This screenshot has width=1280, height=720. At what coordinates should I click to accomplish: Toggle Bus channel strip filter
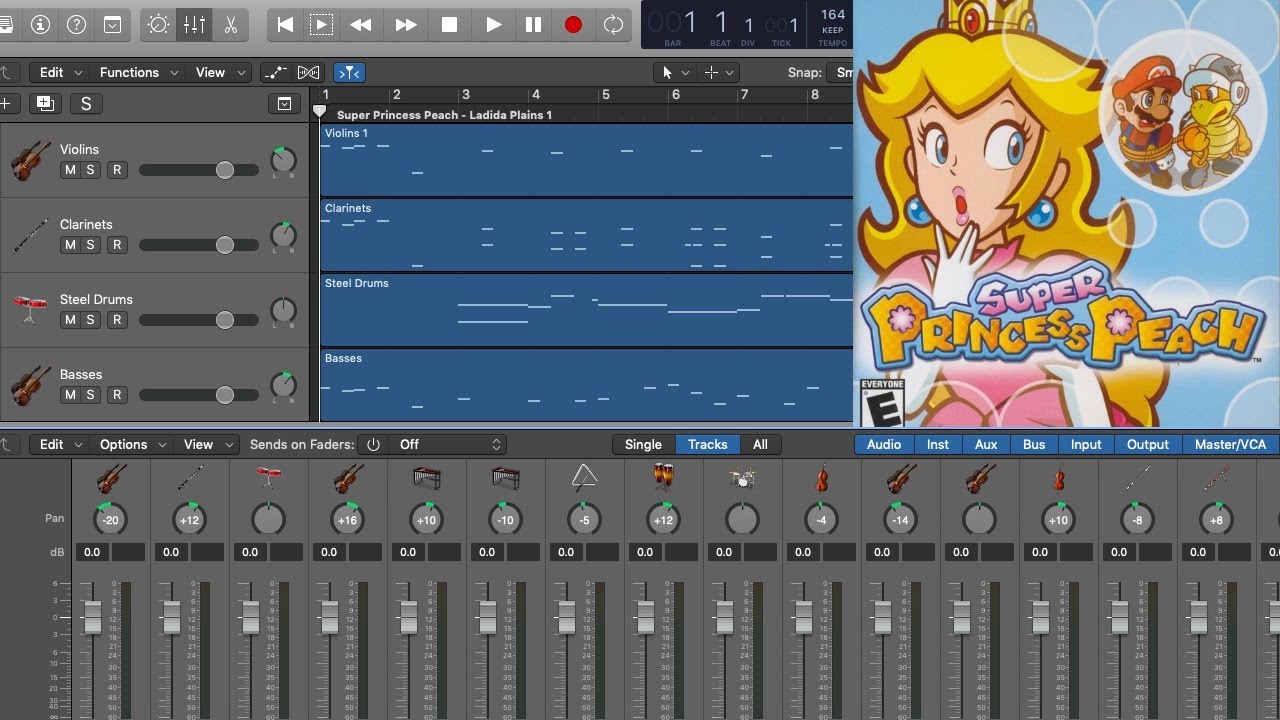[x=1034, y=444]
